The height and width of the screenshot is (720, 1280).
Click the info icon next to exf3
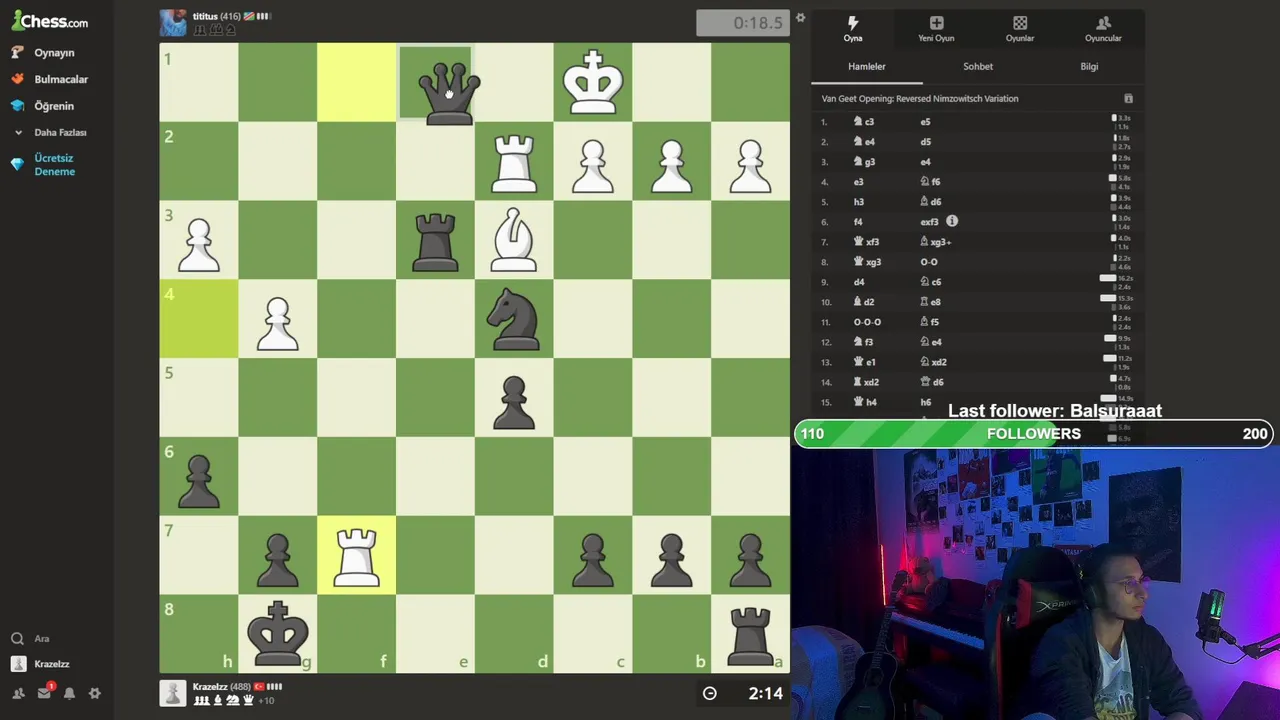(952, 221)
